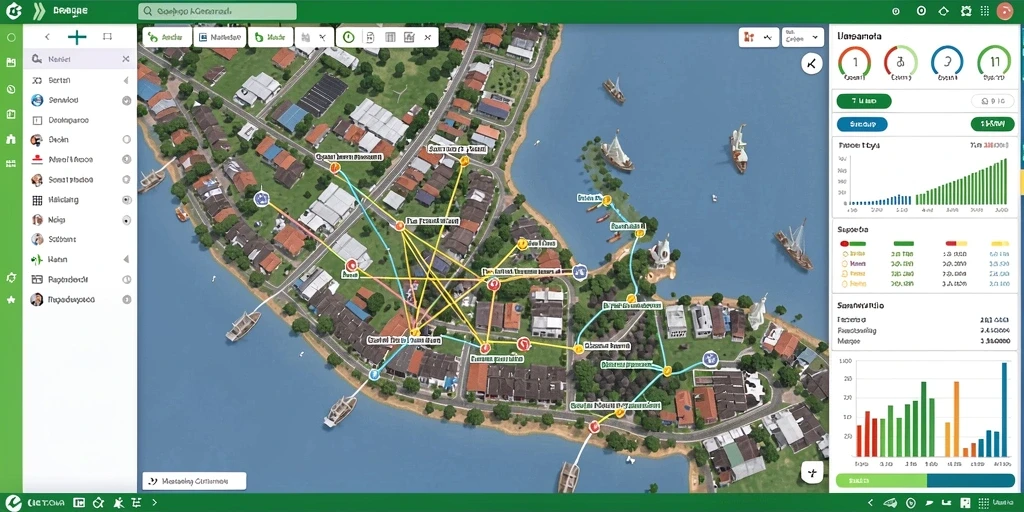Click the star icon in the left rail

10,300
